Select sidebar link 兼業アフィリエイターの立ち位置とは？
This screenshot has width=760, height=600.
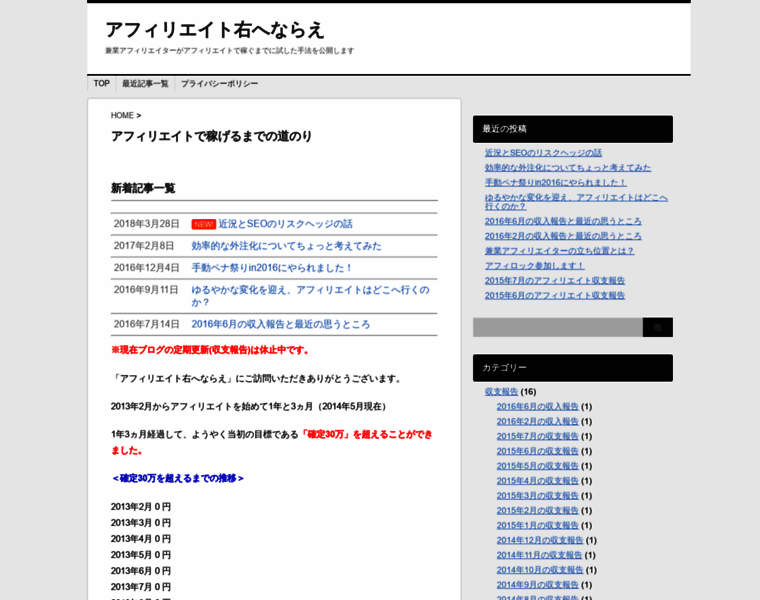click(x=559, y=251)
